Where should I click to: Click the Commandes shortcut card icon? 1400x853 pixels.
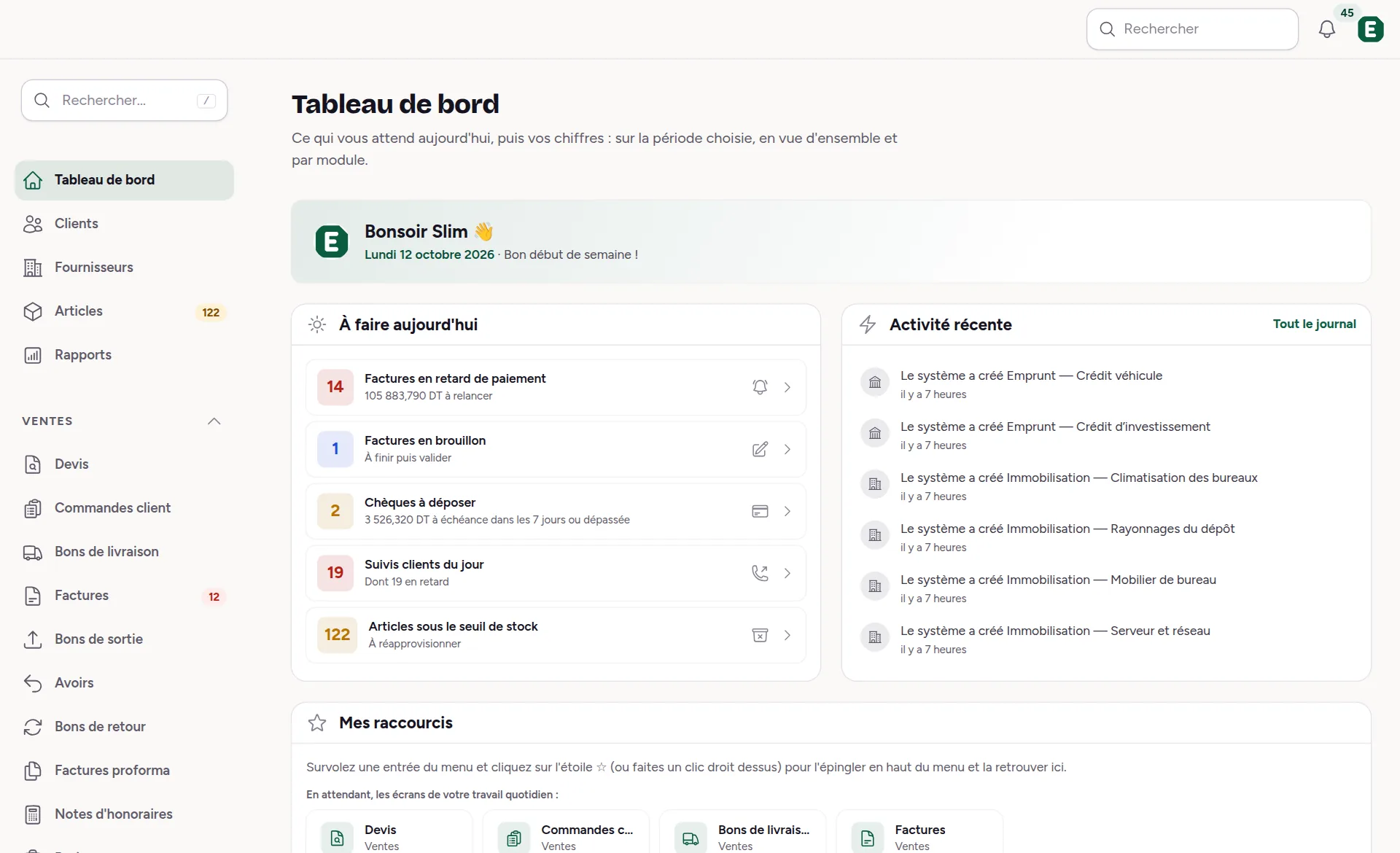514,838
